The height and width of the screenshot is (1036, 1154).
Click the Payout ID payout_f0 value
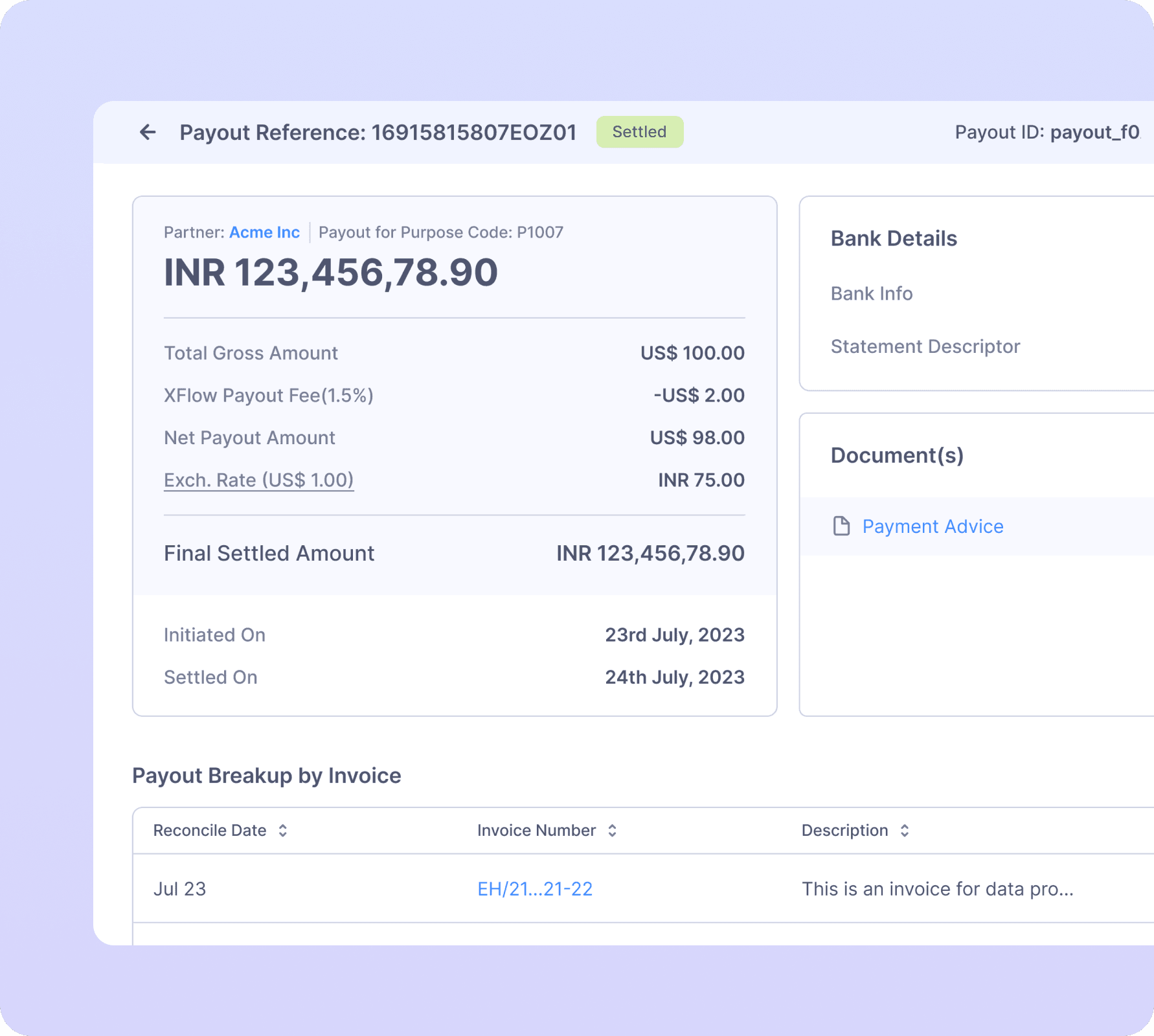[x=1096, y=132]
